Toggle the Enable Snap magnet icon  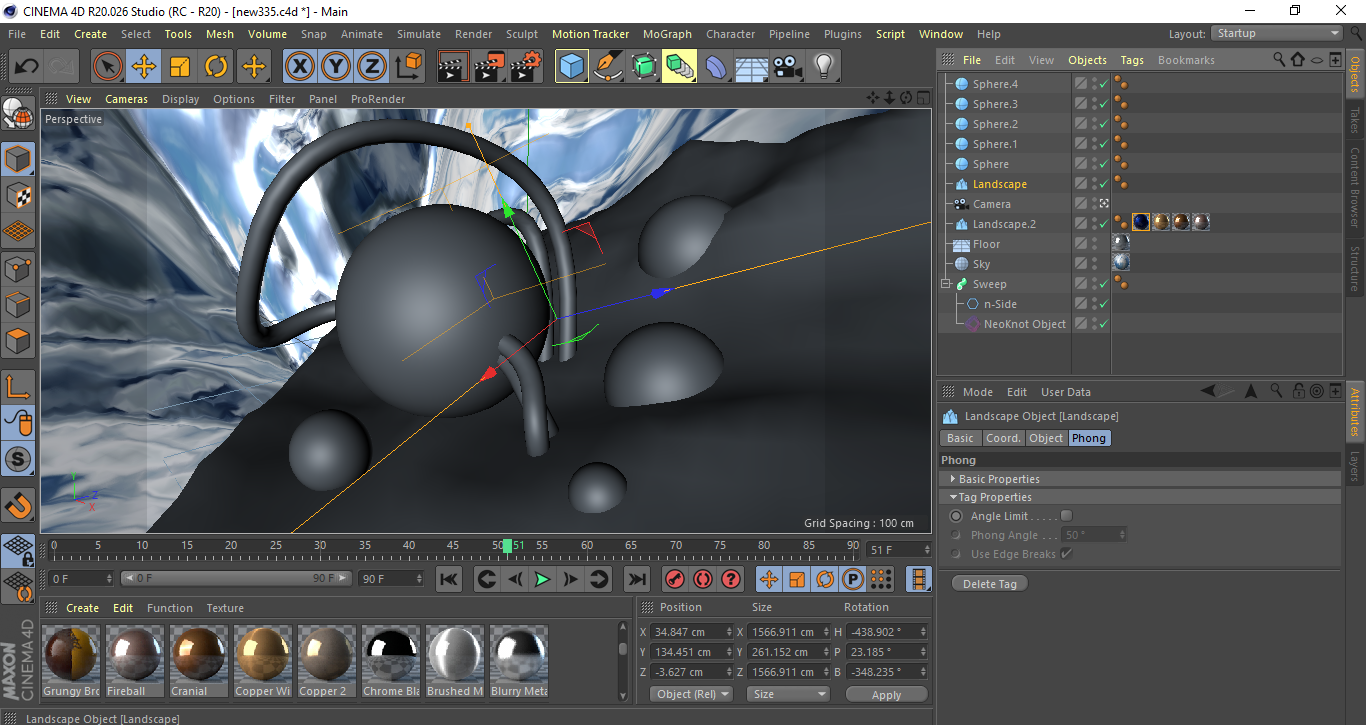tap(18, 505)
